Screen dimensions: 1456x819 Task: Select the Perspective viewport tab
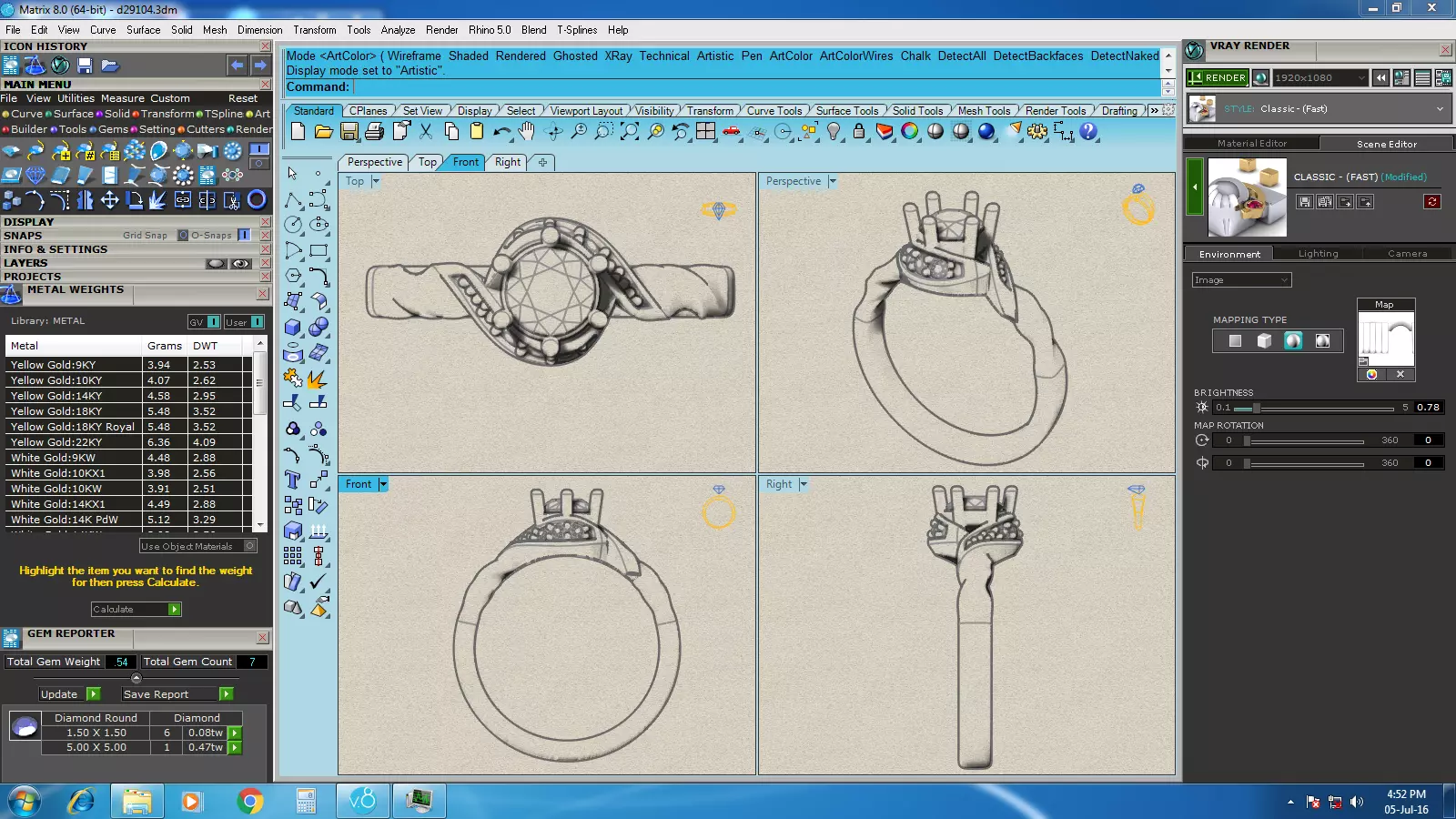374,162
